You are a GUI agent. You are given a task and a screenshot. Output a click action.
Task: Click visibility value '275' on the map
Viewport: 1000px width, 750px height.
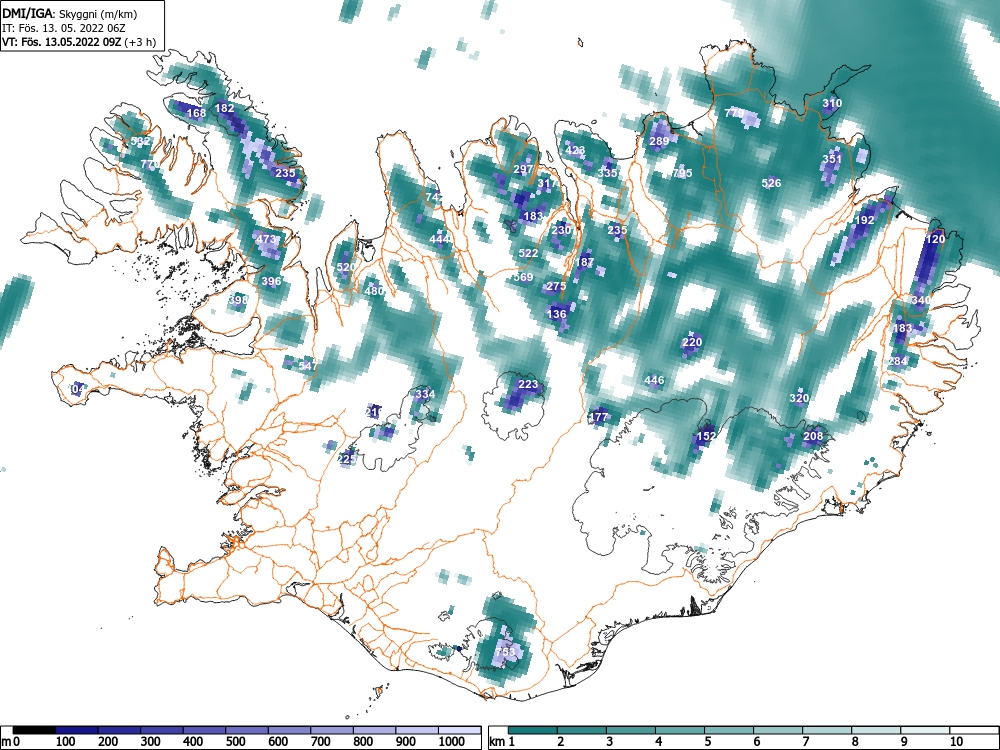(x=556, y=286)
